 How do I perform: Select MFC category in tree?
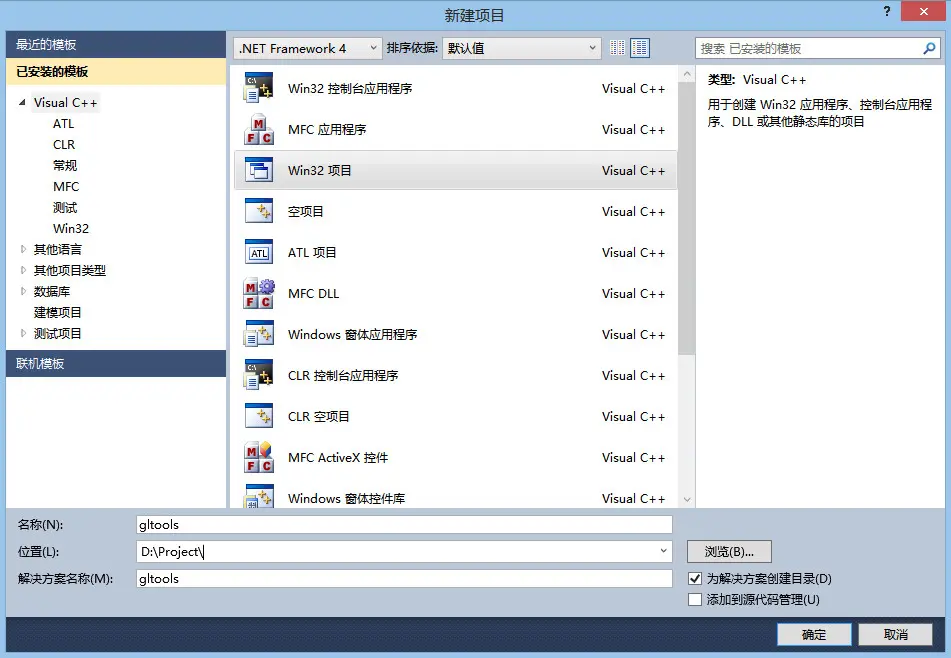[x=66, y=187]
